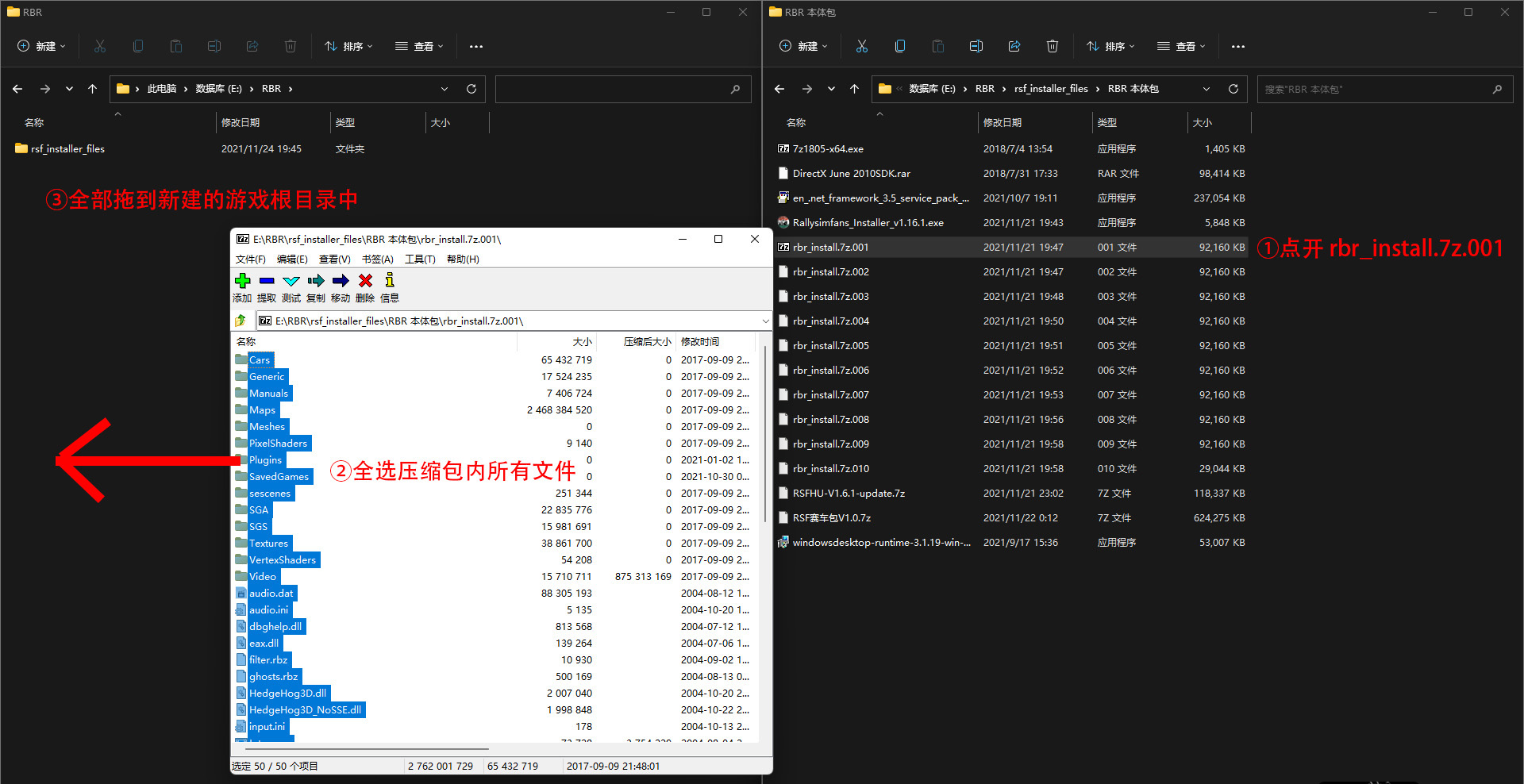Open 7-Zip 文件(F) menu
This screenshot has width=1524, height=784.
250,259
